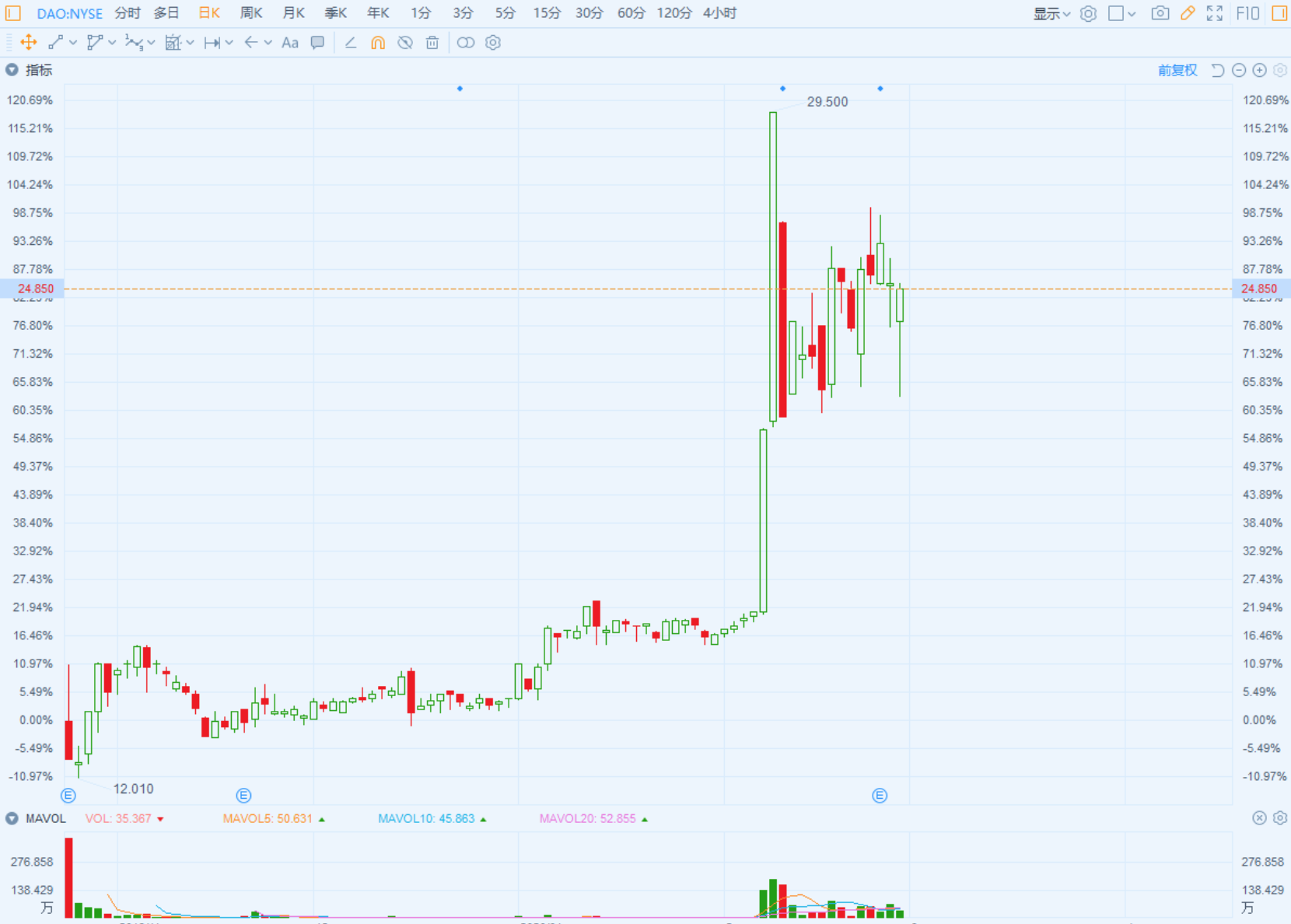Select the text annotation (Aa) tool

click(290, 43)
